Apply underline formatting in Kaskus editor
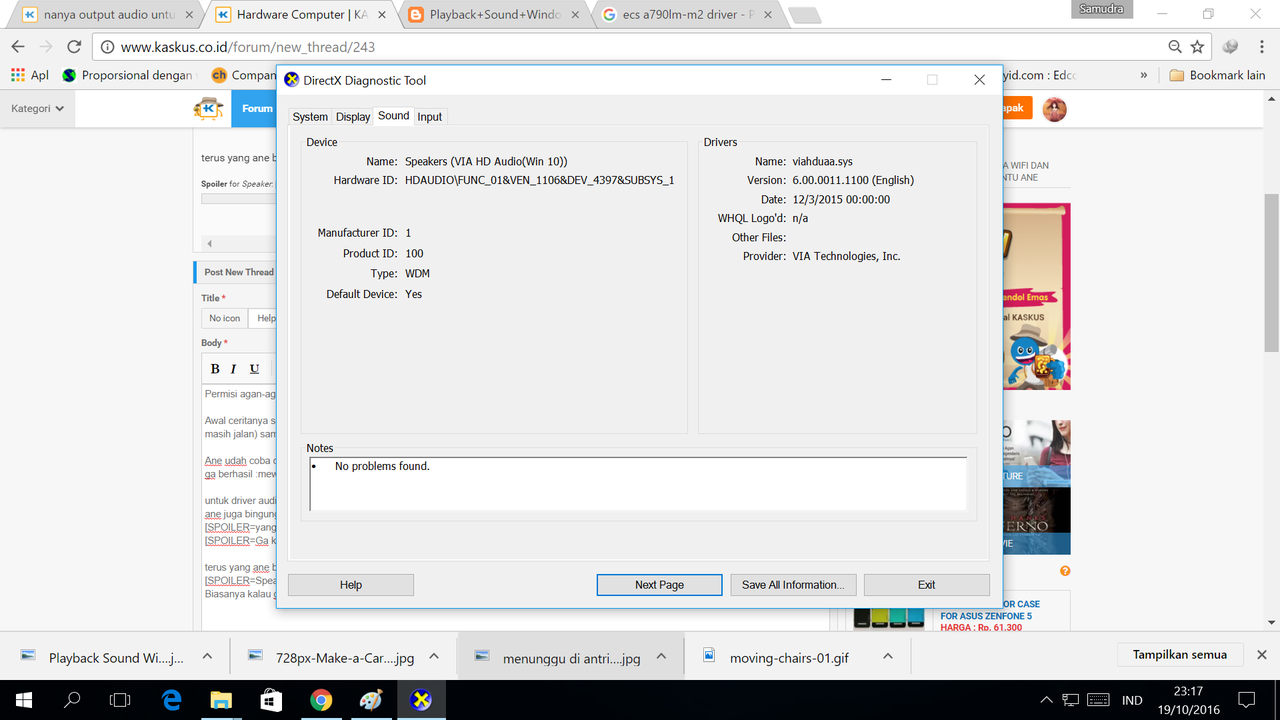1280x720 pixels. pyautogui.click(x=254, y=369)
